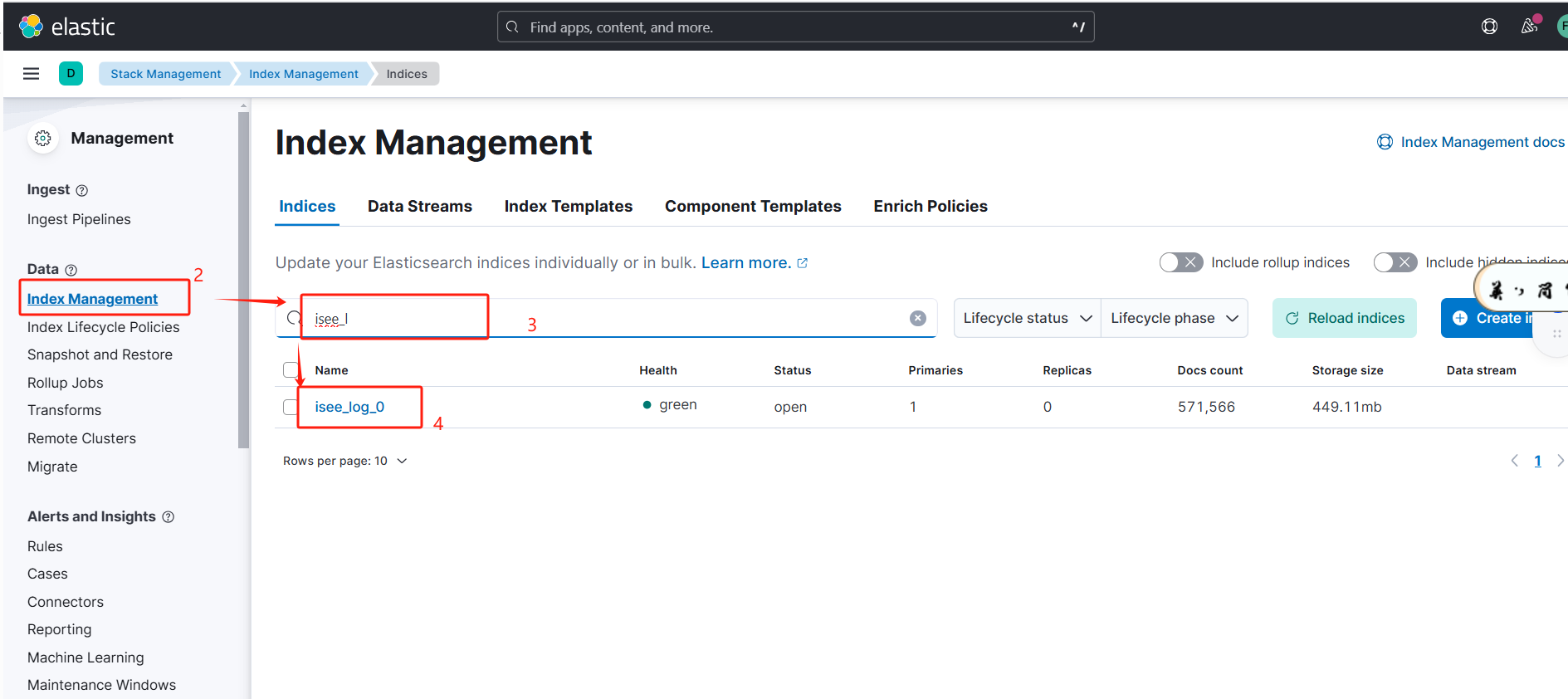This screenshot has width=1568, height=699.
Task: Open Connectors in sidebar
Action: 66,602
